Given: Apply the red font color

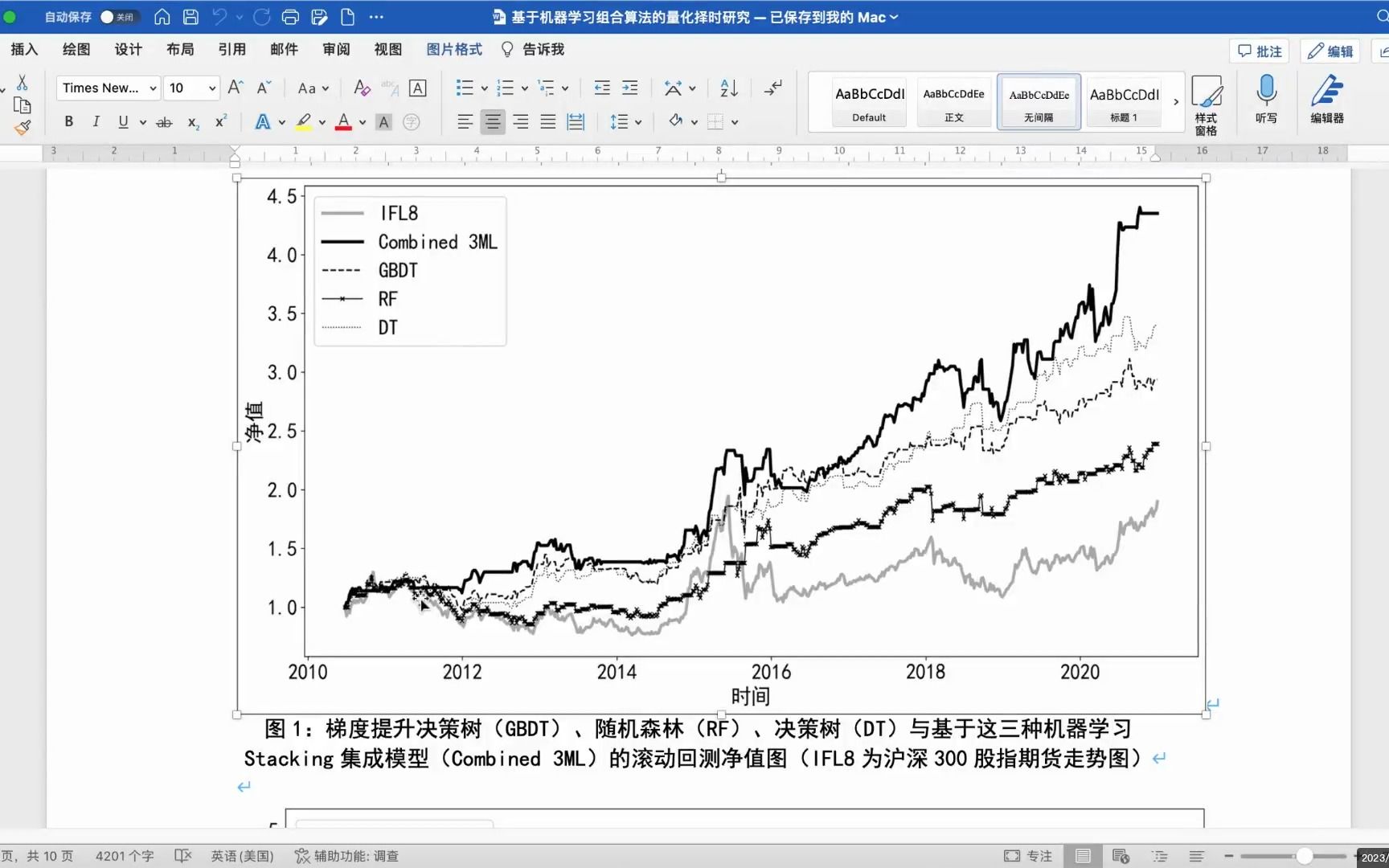Looking at the screenshot, I should [x=343, y=121].
